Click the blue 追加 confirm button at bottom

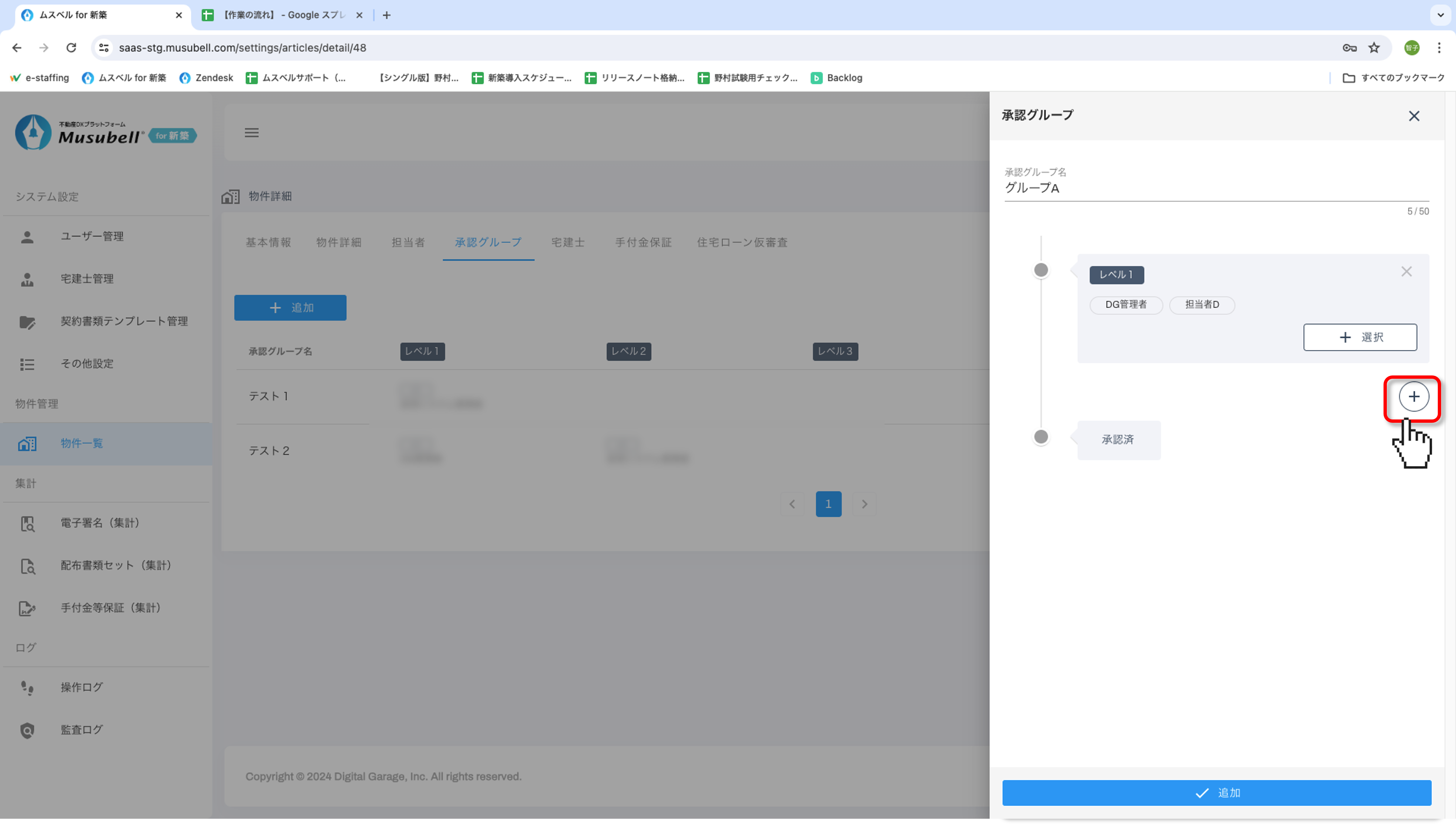pyautogui.click(x=1216, y=793)
